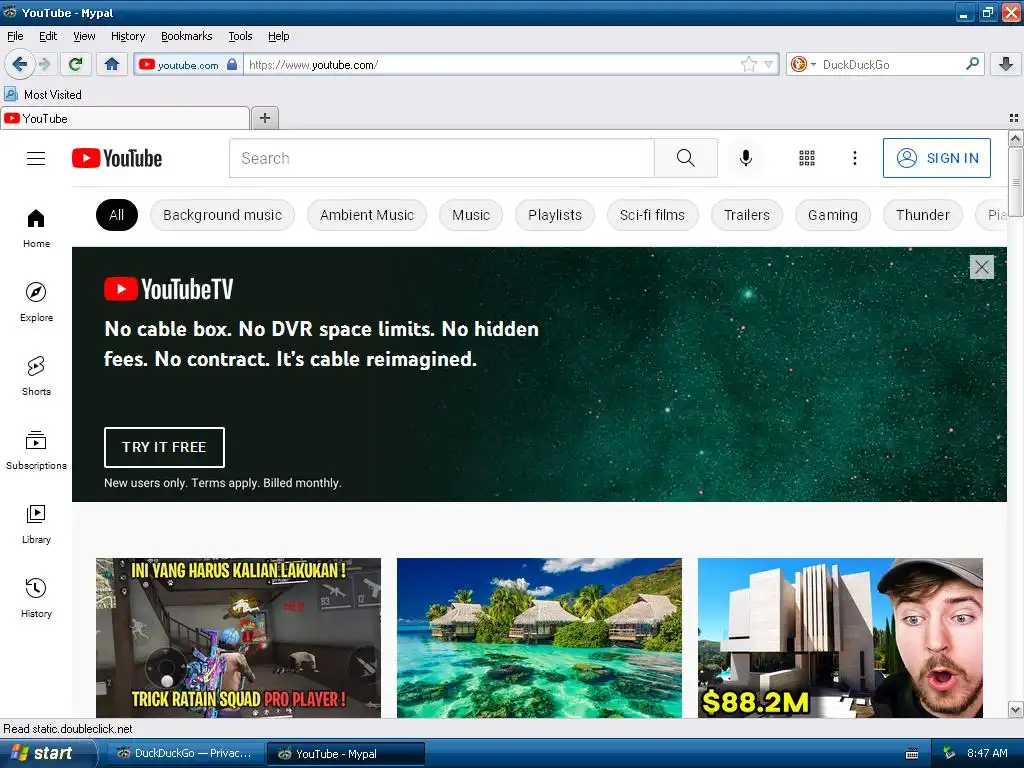The height and width of the screenshot is (768, 1024).
Task: Click the DuckDuckGo search magnifier
Action: [x=972, y=64]
